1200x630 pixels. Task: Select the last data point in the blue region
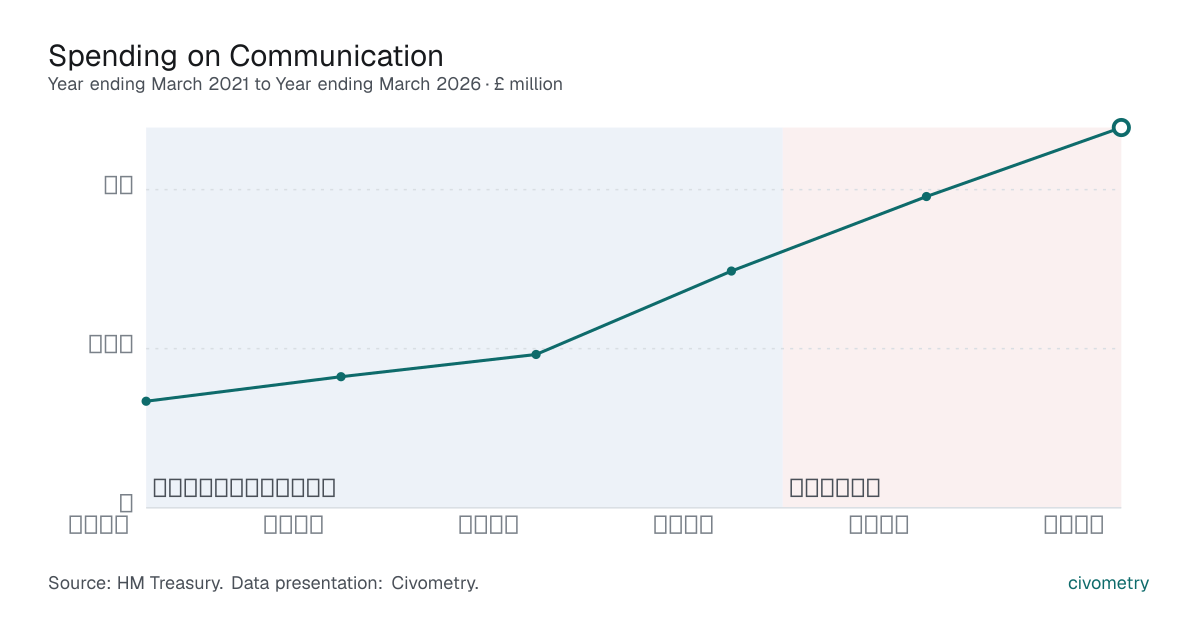pyautogui.click(x=731, y=271)
